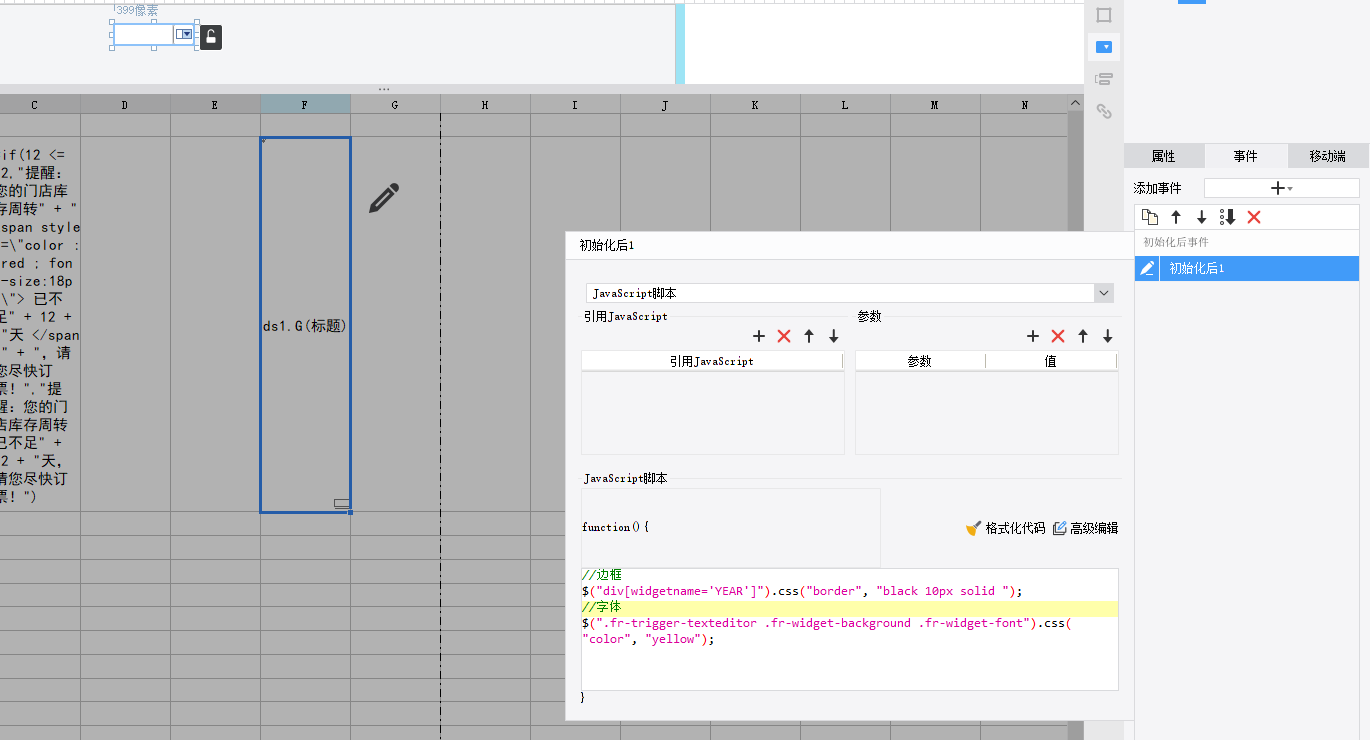Select cell containing ds1.G(标题)
Viewport: 1370px width, 740px height.
click(x=305, y=325)
